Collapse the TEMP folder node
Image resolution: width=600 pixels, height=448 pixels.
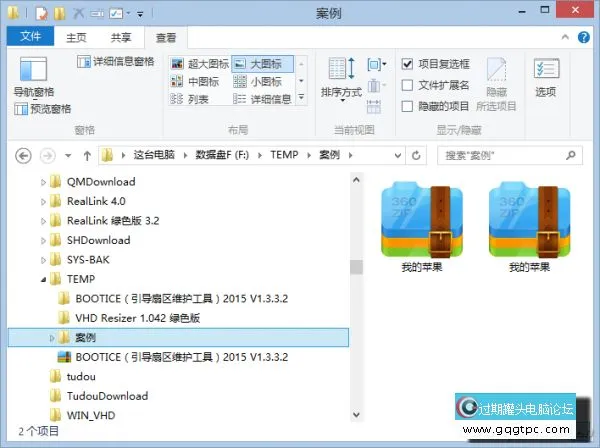(x=44, y=280)
